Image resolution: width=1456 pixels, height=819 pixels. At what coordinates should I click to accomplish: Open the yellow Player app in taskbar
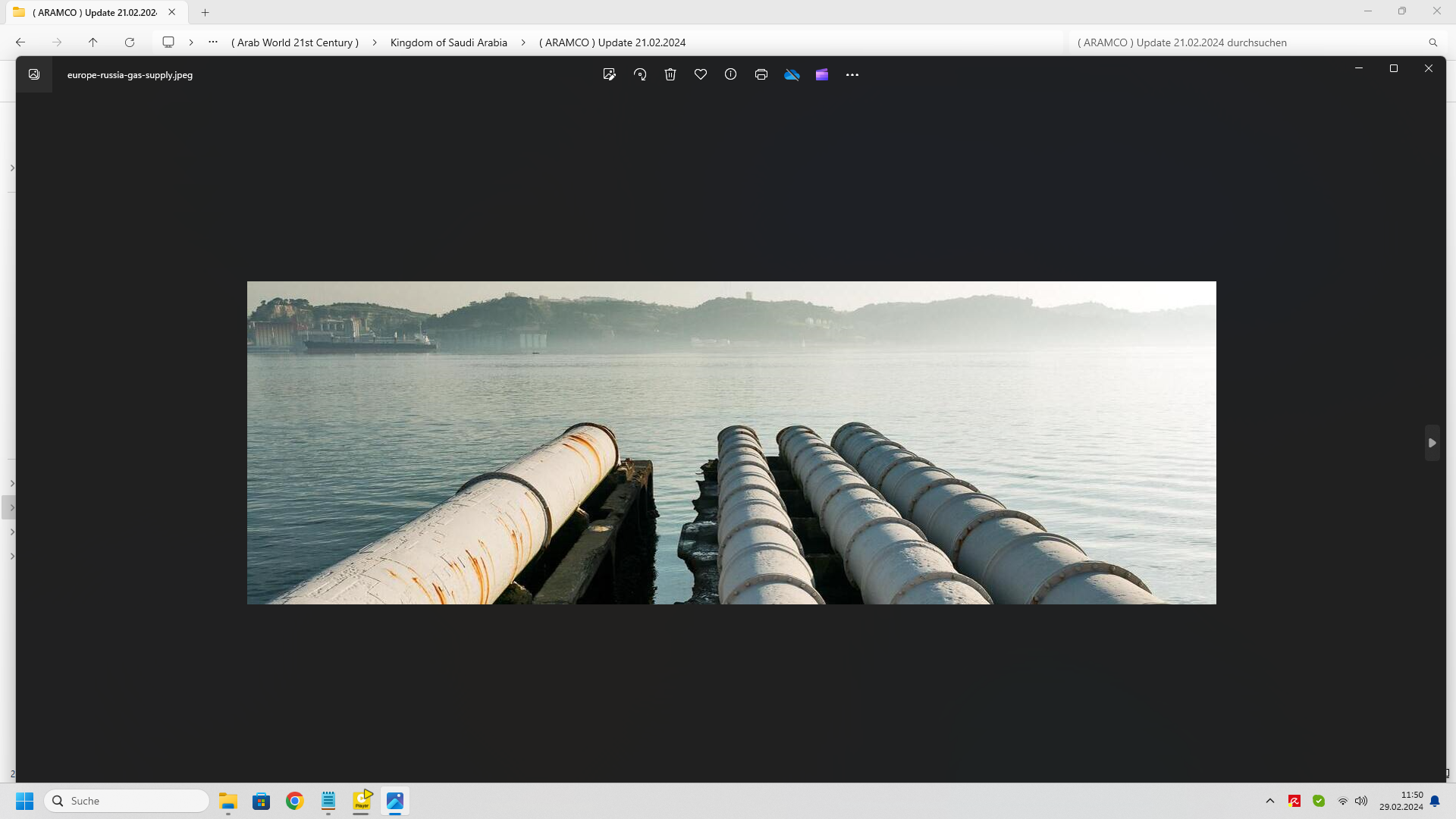coord(362,801)
